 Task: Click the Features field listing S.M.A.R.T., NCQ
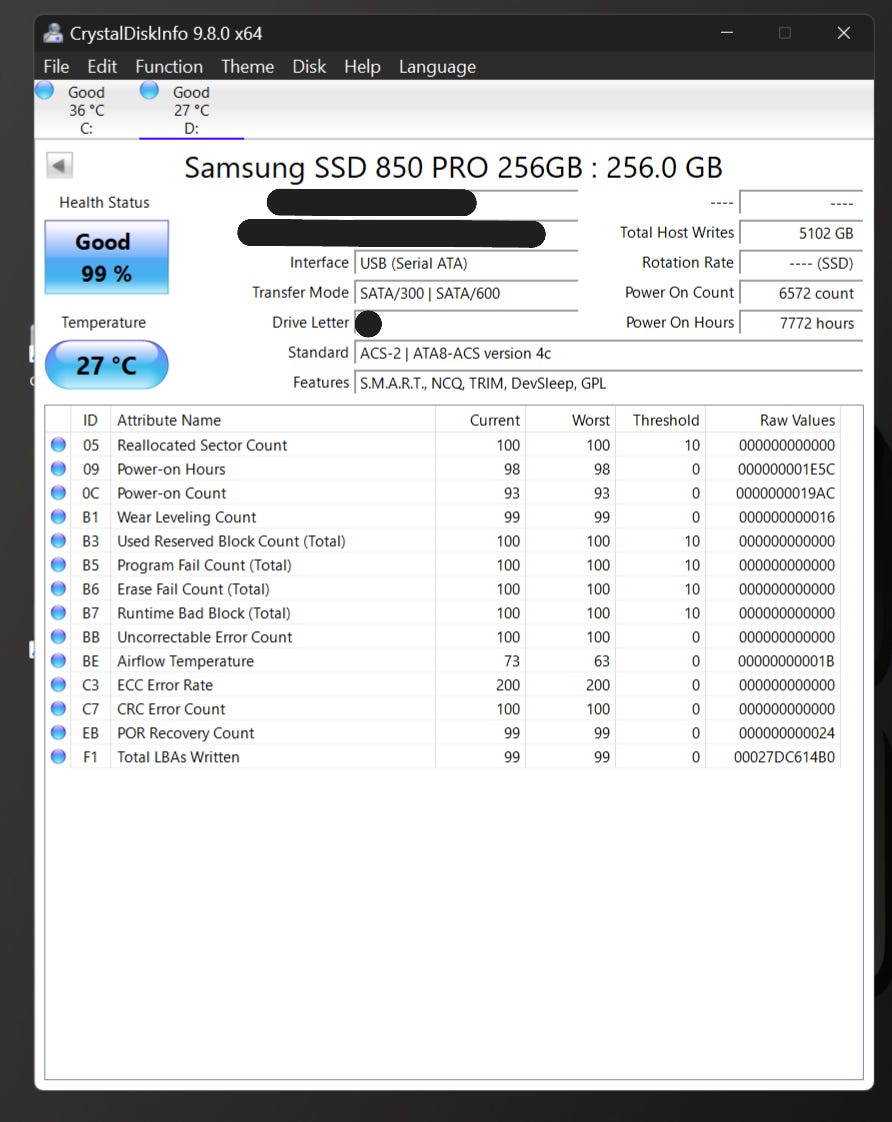[x=609, y=384]
